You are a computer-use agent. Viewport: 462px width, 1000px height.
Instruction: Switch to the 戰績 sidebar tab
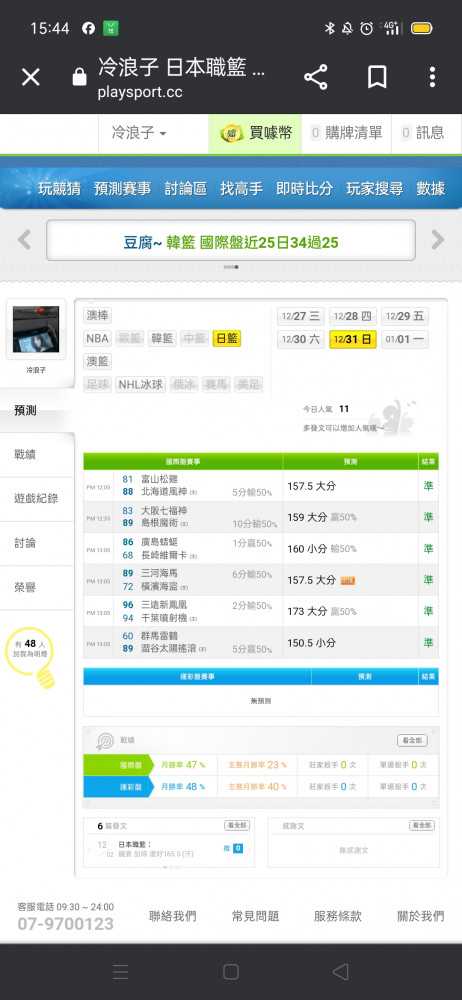click(x=36, y=455)
